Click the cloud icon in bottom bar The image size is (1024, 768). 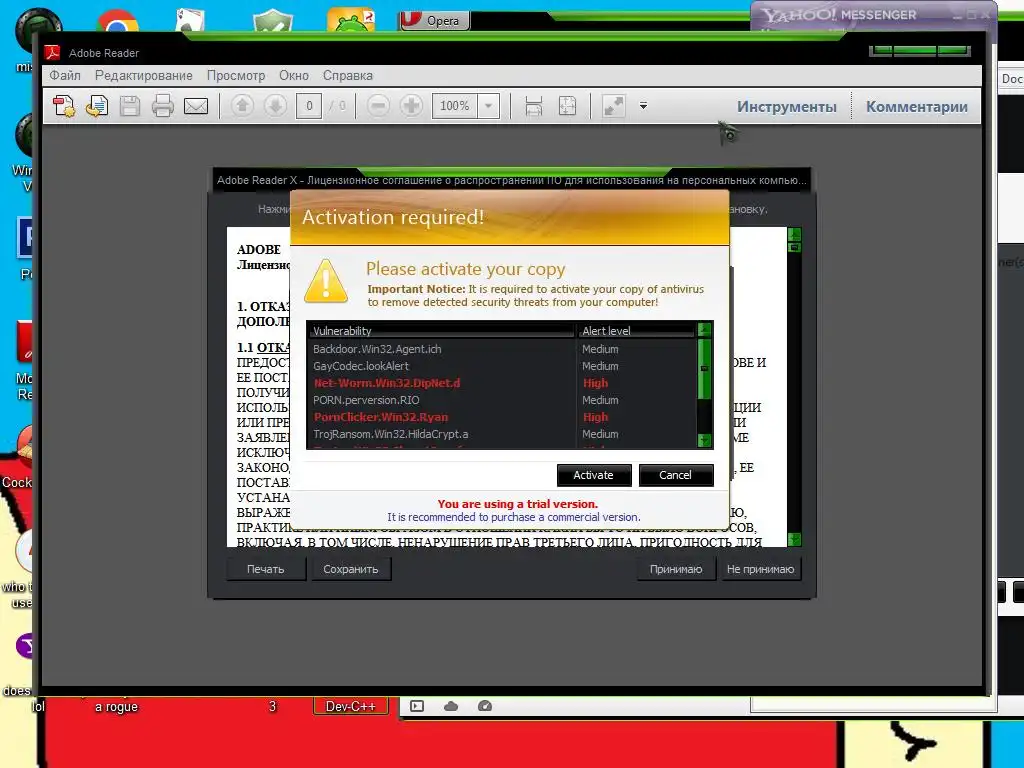pyautogui.click(x=451, y=706)
